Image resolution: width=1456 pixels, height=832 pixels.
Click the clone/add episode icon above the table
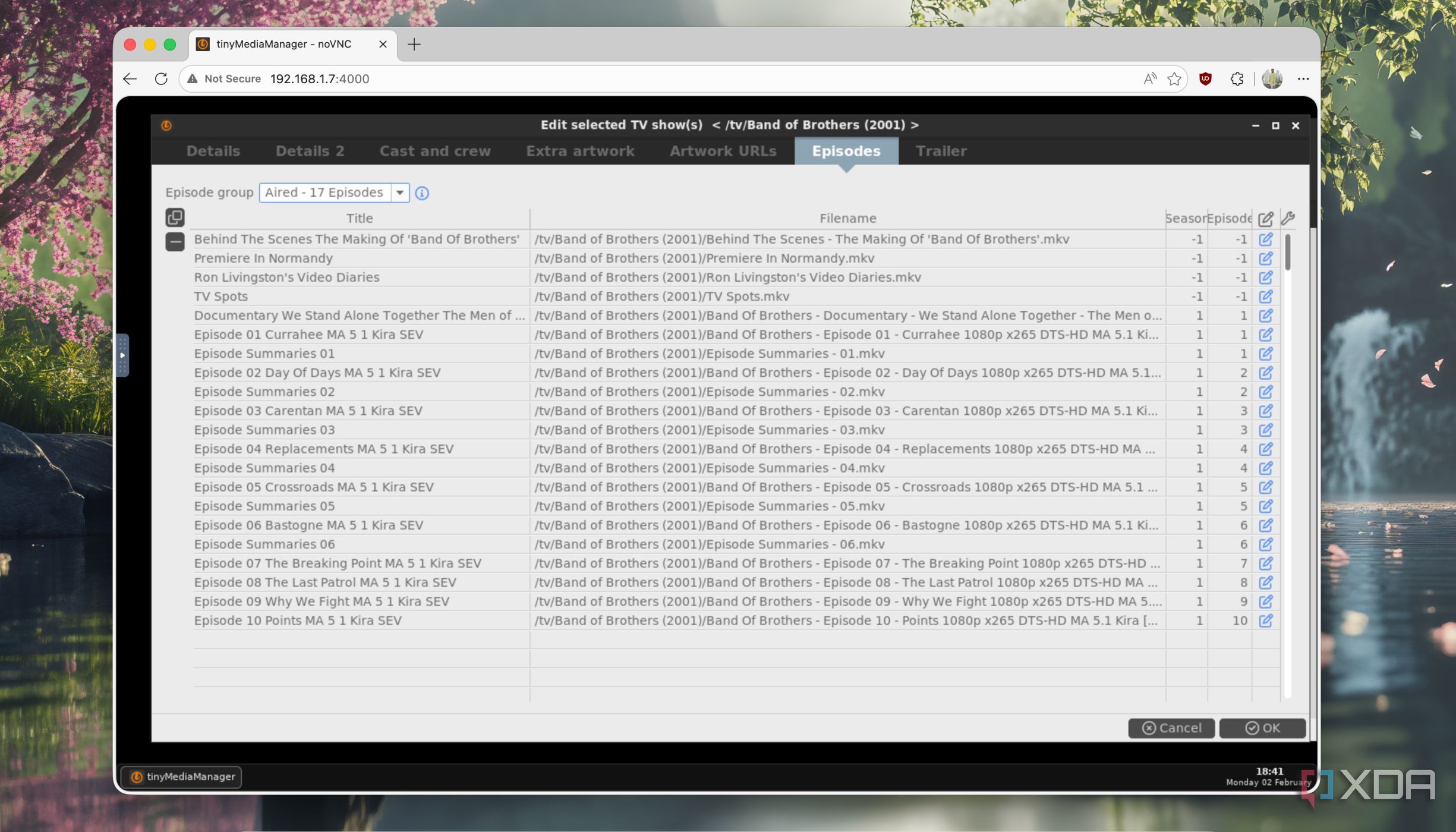point(175,218)
